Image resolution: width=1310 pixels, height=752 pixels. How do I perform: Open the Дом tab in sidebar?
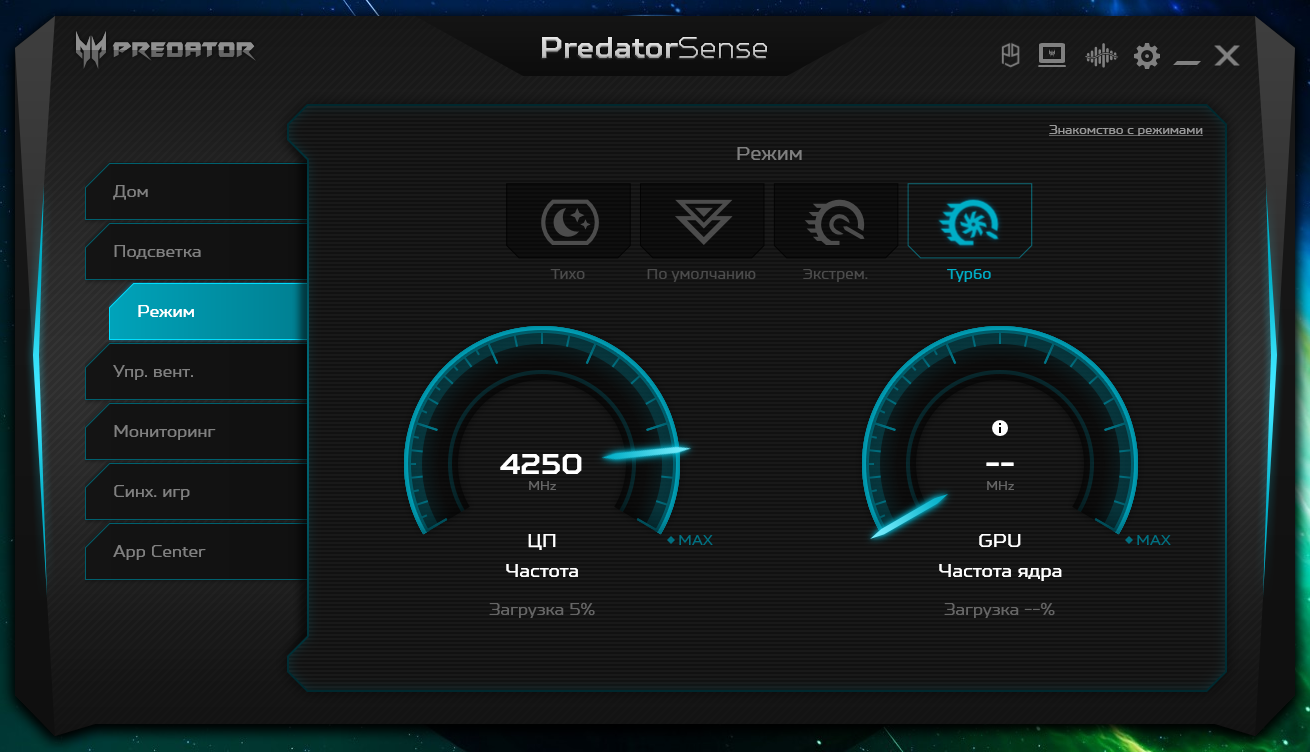point(196,191)
